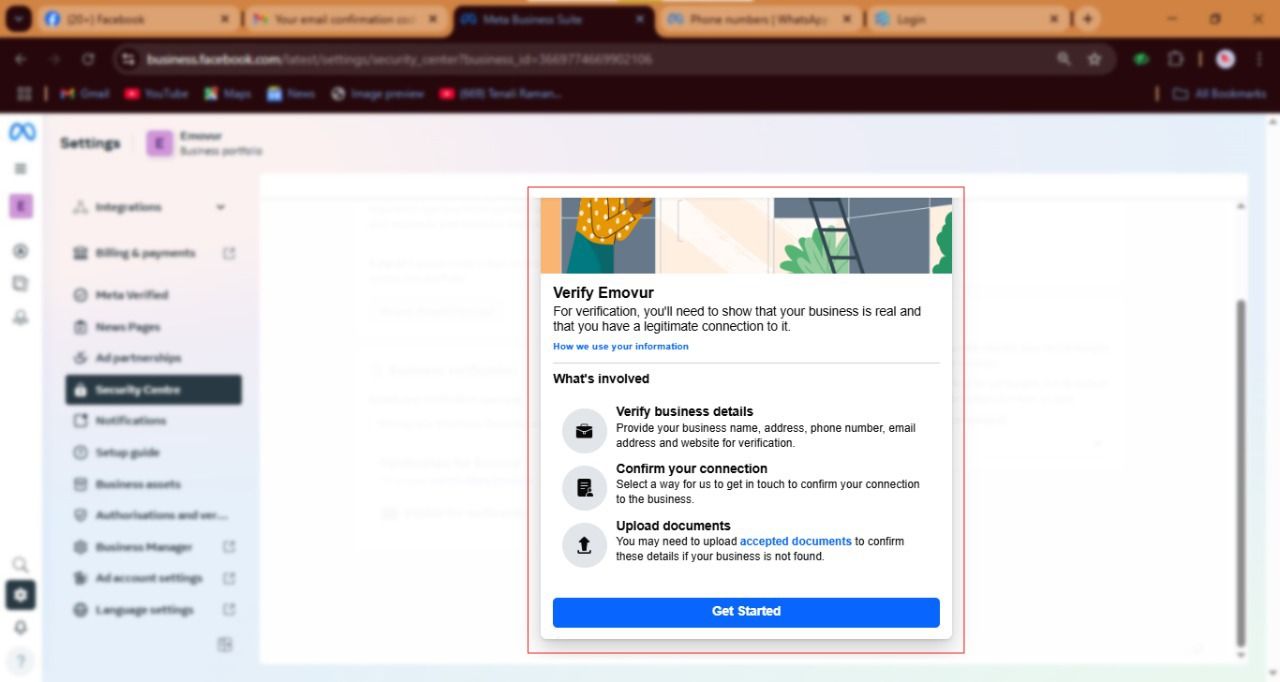1280x682 pixels.
Task: Close the Login browser tab
Action: [1054, 19]
